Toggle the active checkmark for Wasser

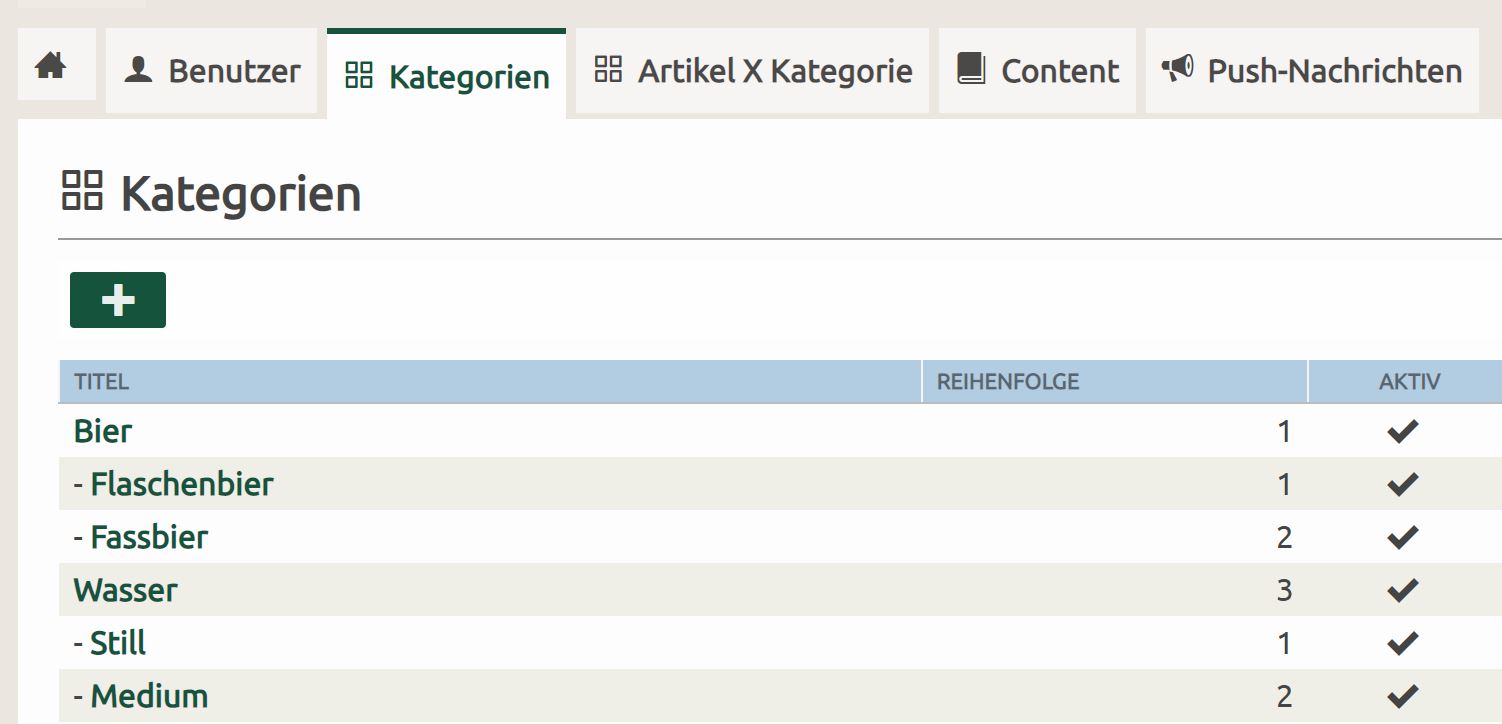point(1403,591)
